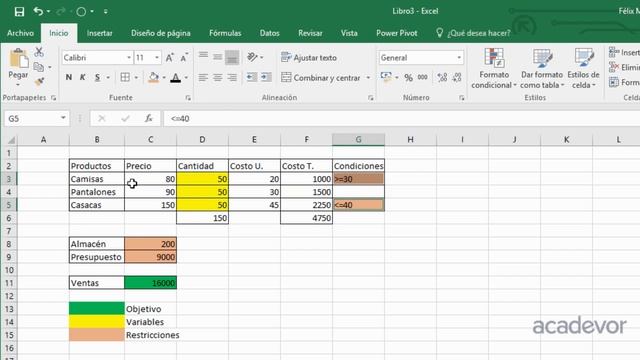Switch to the Fórmulas tab

point(225,33)
